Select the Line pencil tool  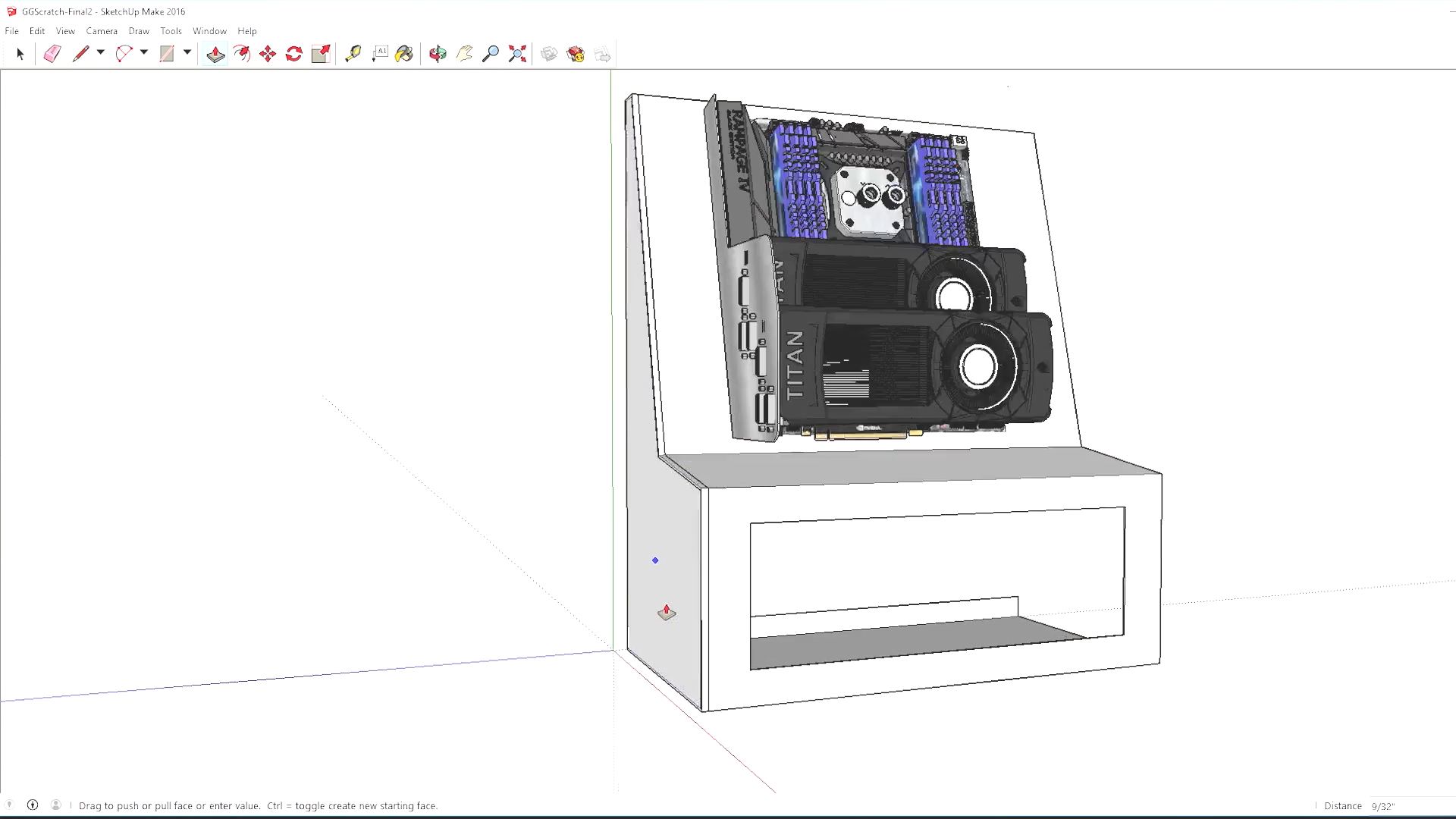pyautogui.click(x=80, y=54)
